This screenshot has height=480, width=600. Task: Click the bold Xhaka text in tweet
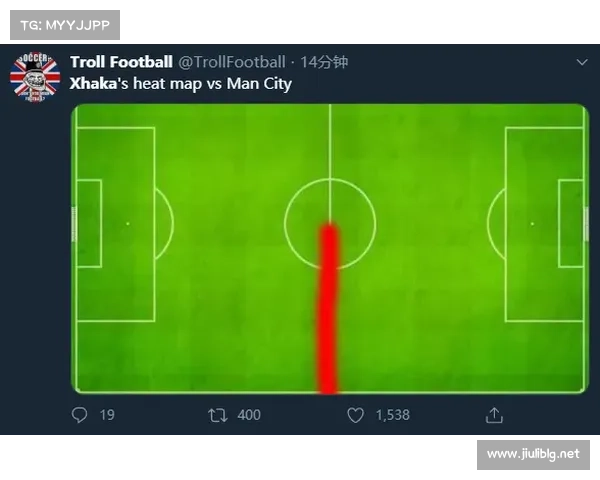93,83
